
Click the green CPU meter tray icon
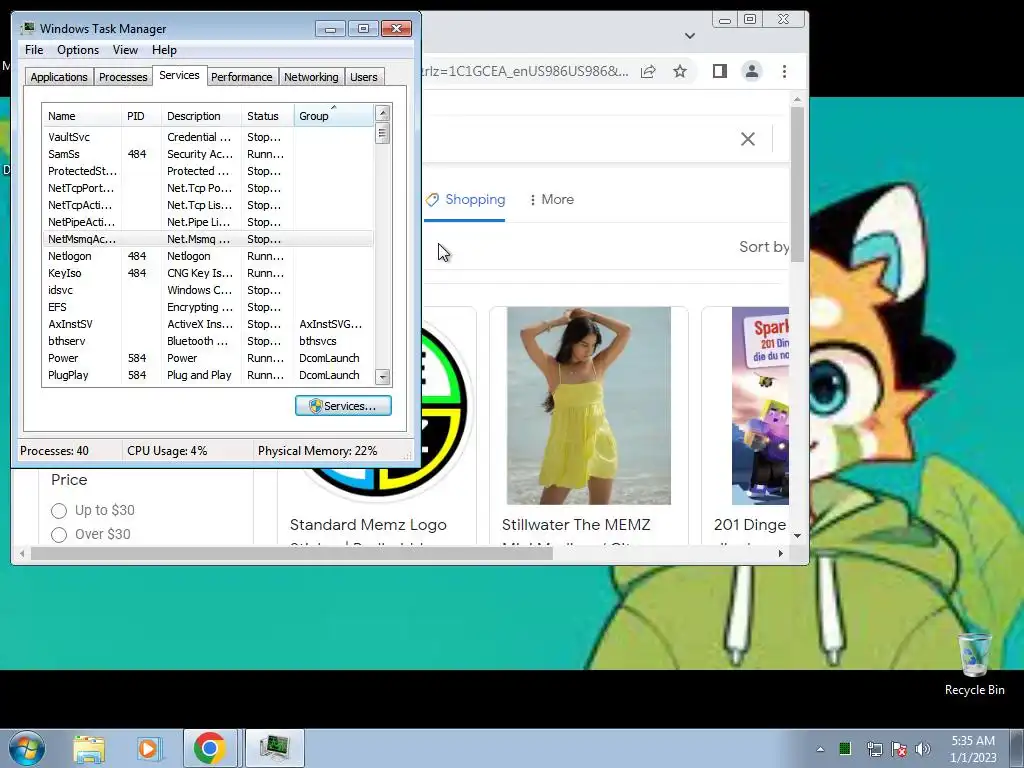tap(845, 748)
